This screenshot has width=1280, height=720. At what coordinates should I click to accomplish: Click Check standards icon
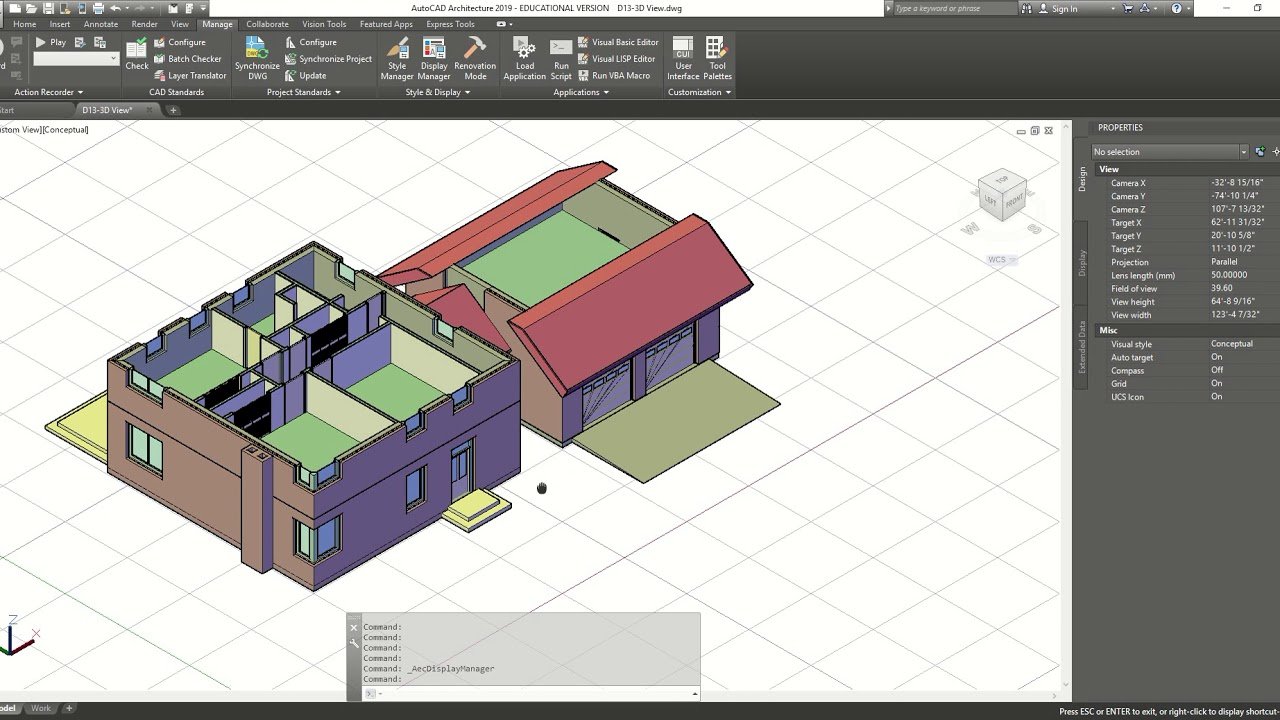tap(137, 54)
